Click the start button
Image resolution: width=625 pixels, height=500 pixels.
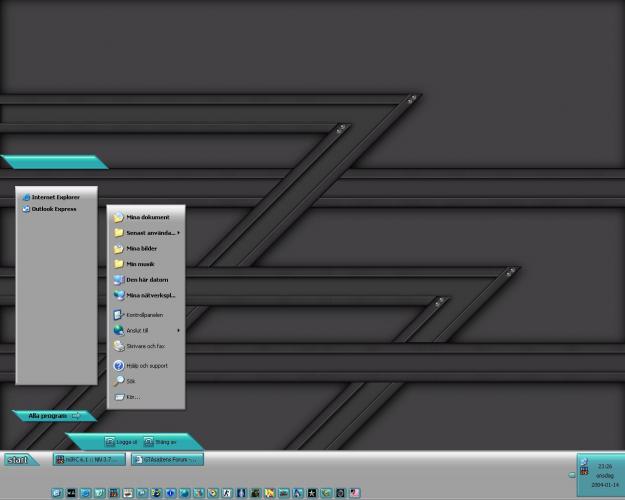click(18, 460)
